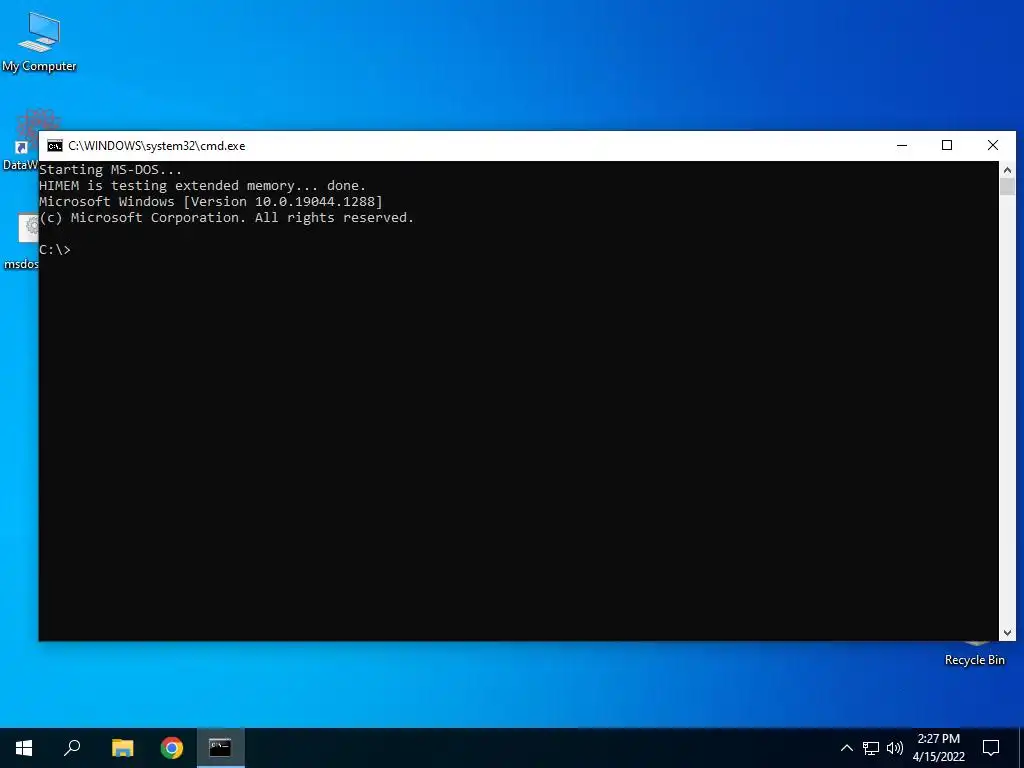This screenshot has height=768, width=1024.
Task: Select the DataW desktop shortcut
Action: tap(21, 140)
